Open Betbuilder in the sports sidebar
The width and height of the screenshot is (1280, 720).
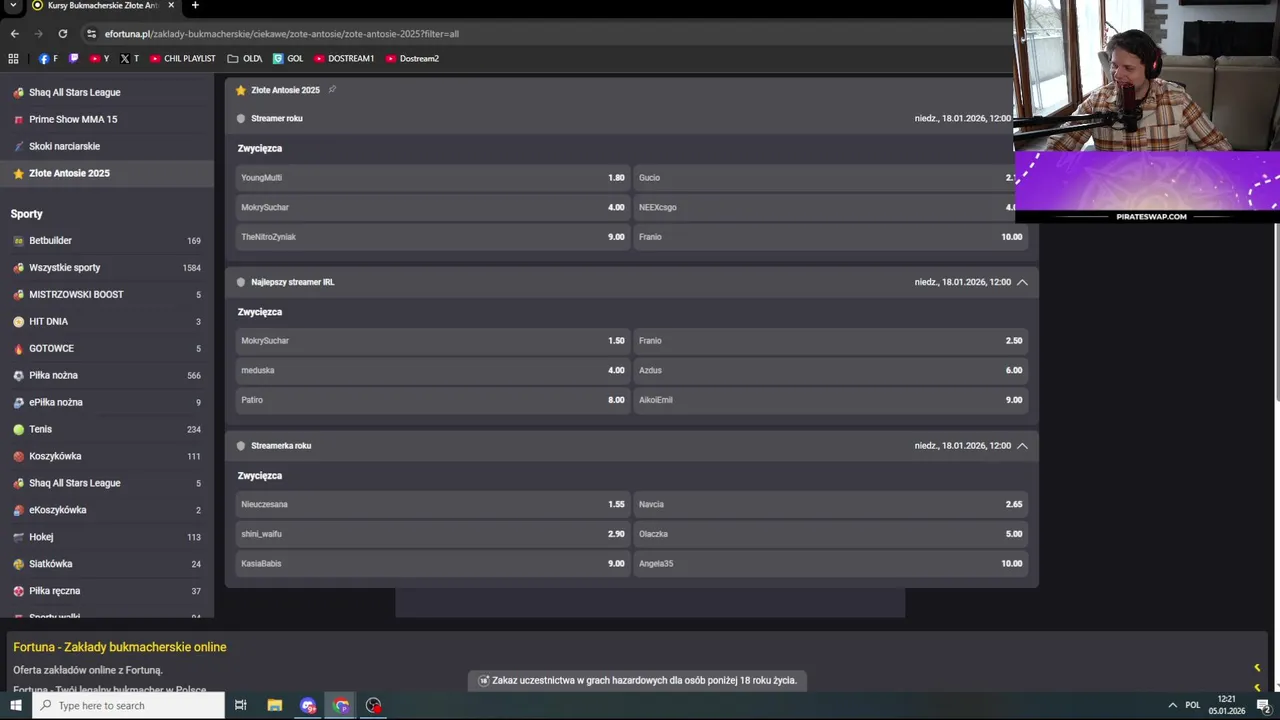click(x=107, y=240)
